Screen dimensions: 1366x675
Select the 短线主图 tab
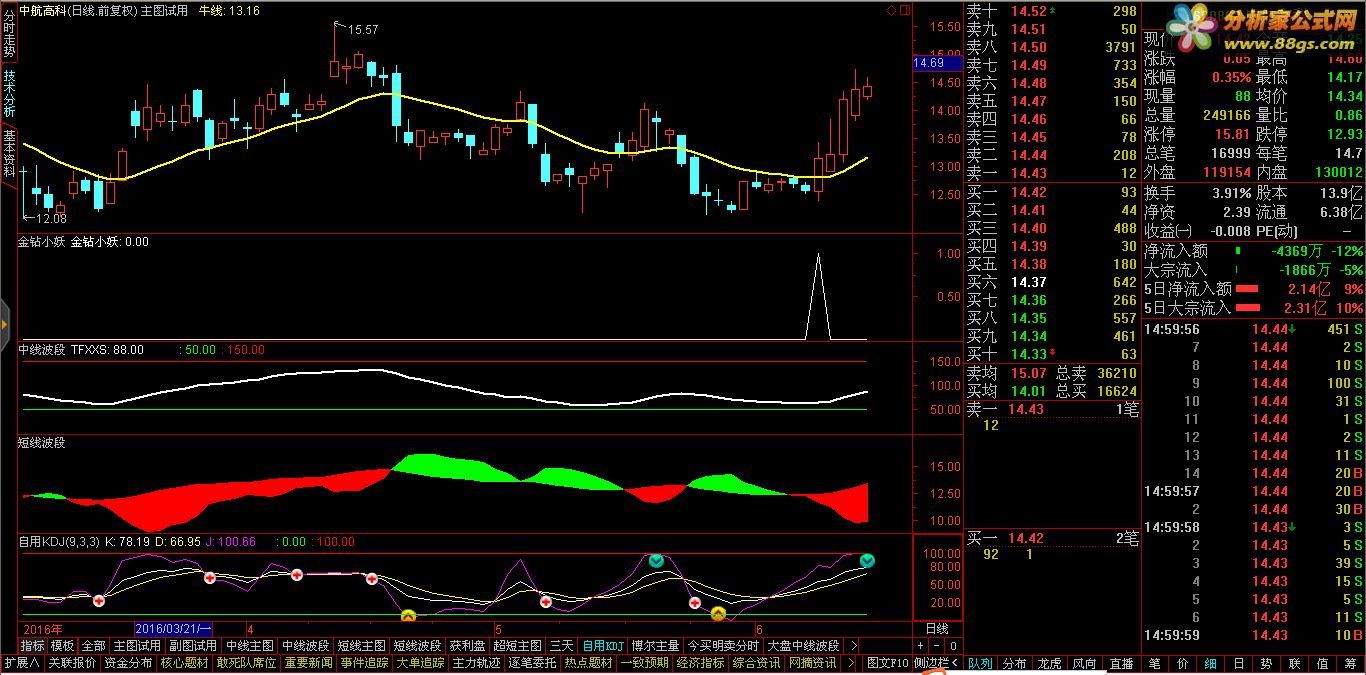[361, 646]
